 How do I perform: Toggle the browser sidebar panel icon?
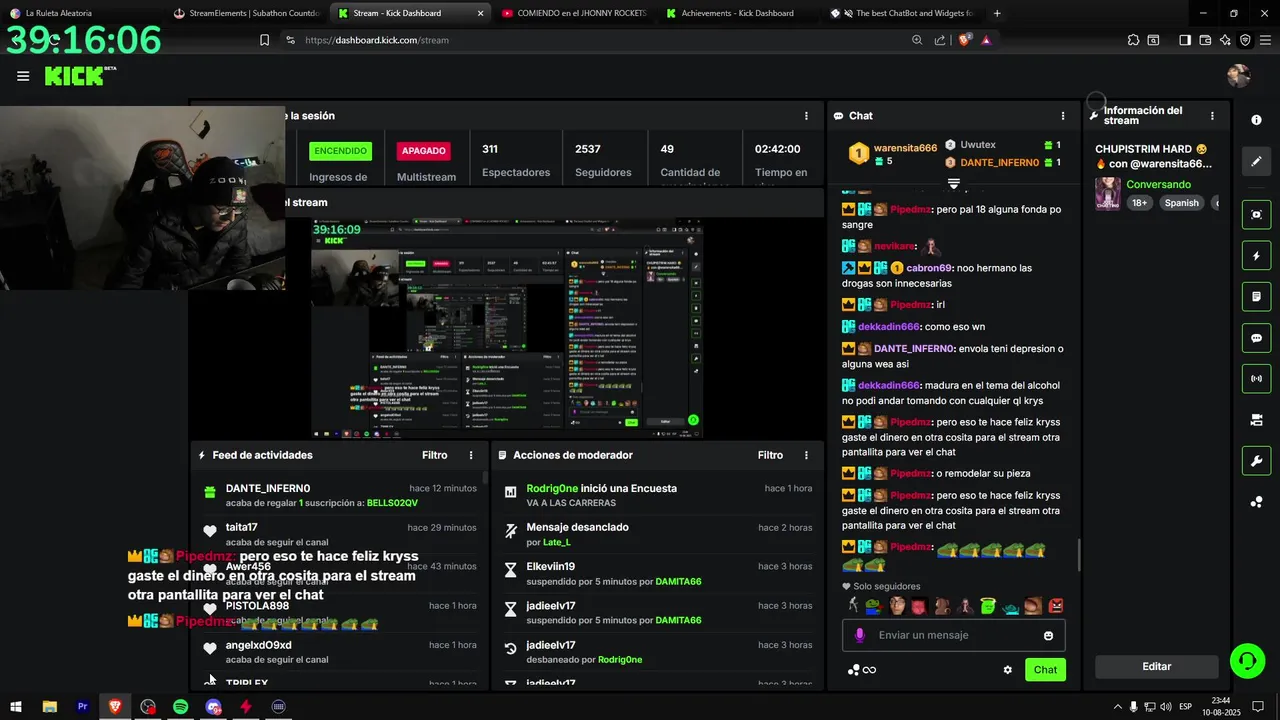pos(1184,40)
